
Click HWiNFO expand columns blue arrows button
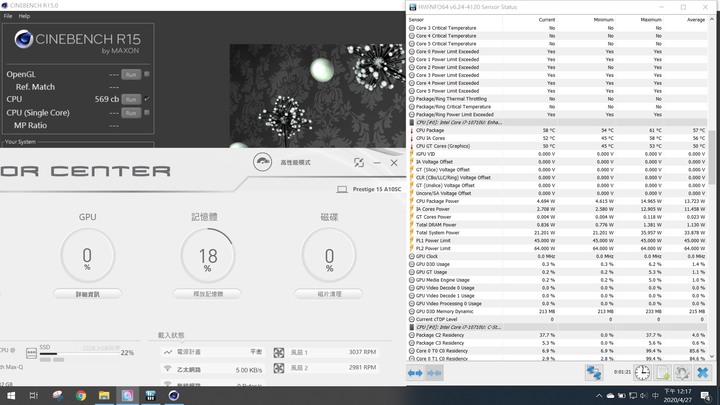[415, 373]
